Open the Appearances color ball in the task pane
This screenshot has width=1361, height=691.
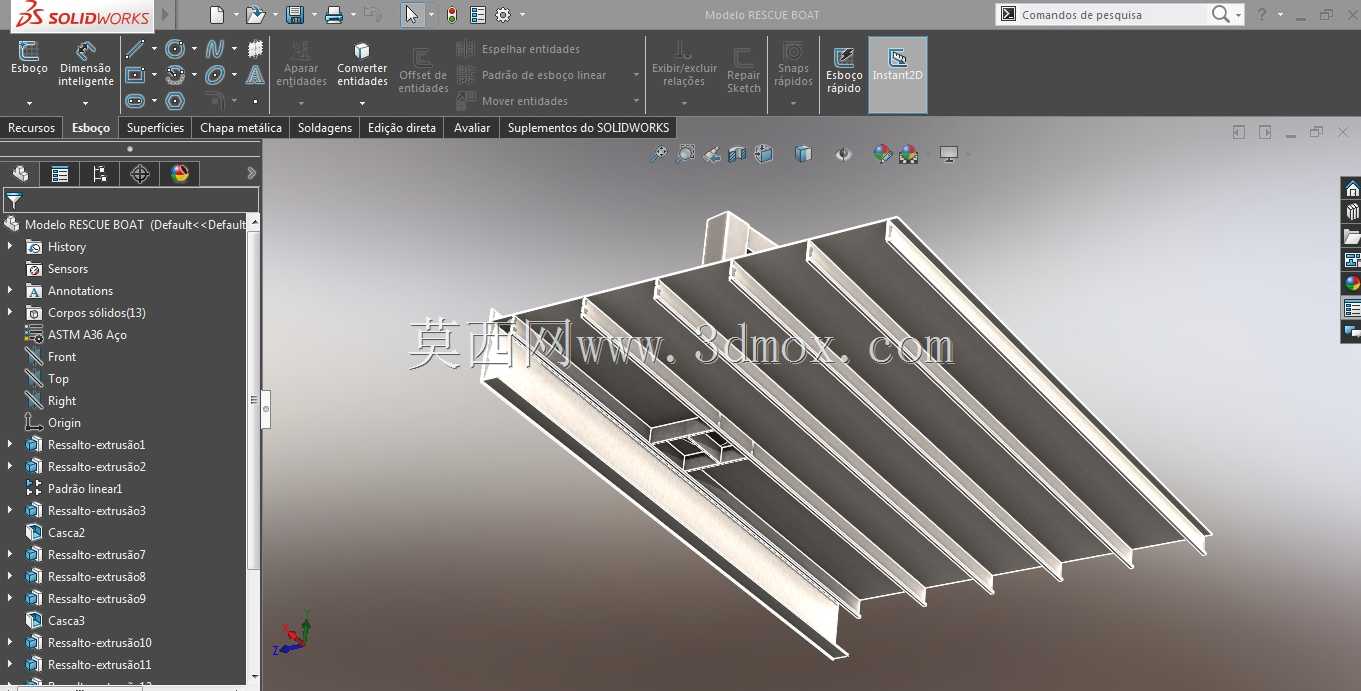point(1352,283)
